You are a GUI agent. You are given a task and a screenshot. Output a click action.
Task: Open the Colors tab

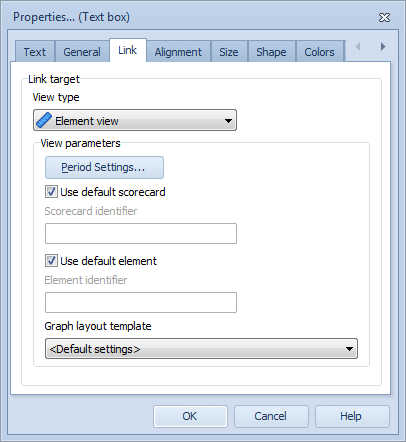click(x=319, y=52)
